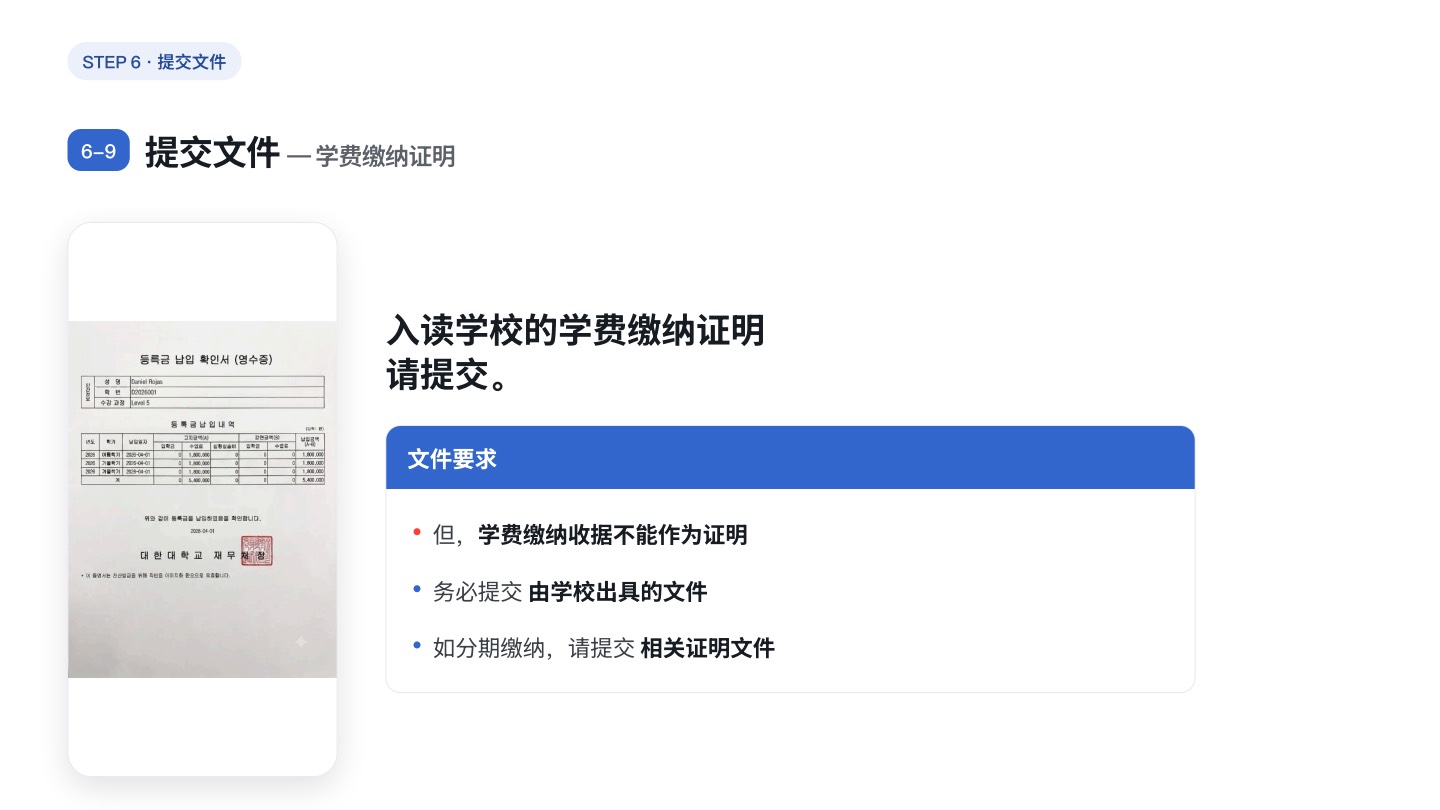Click the 学费缴纳证明 subtitle text

point(385,156)
